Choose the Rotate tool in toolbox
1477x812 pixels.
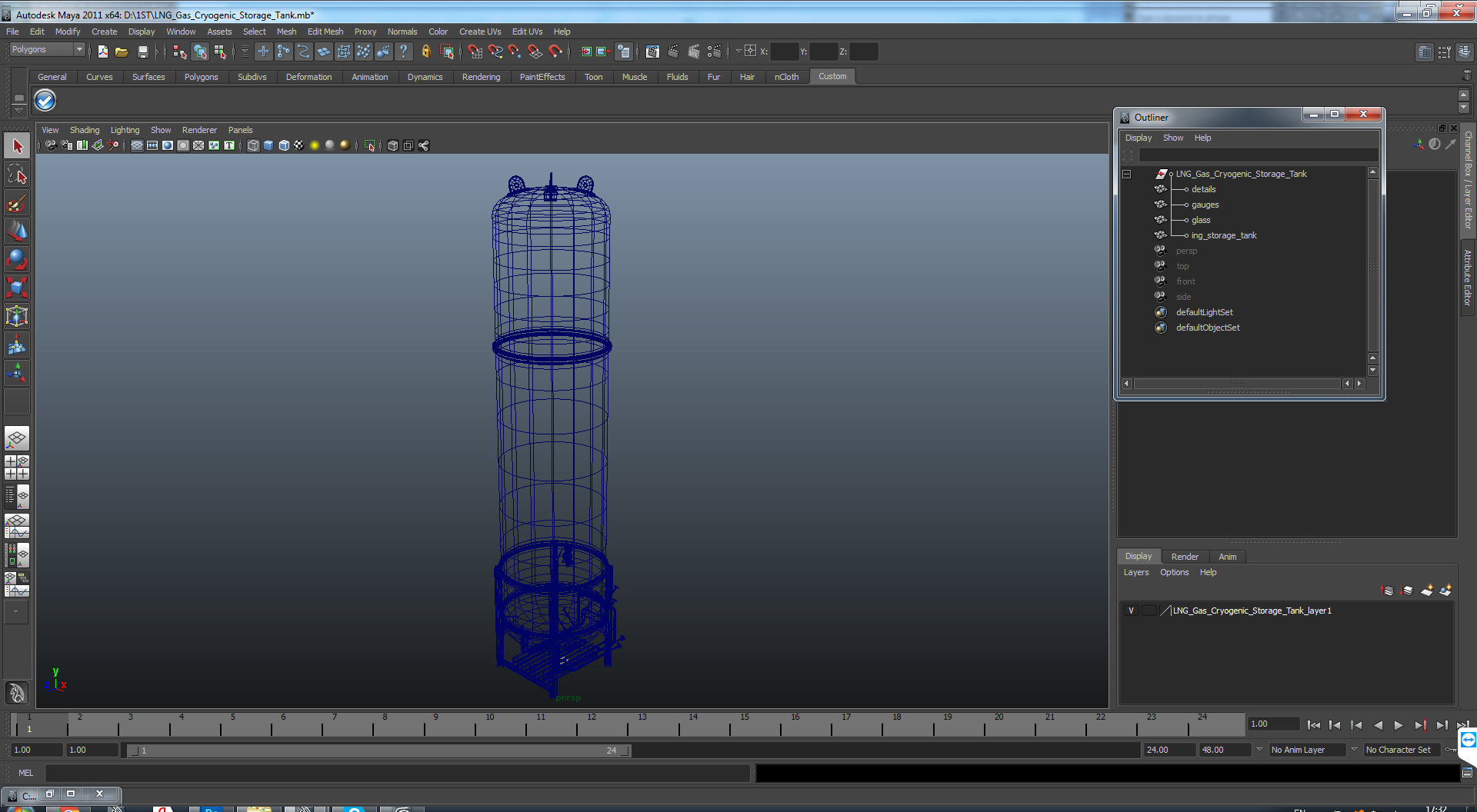pos(17,259)
